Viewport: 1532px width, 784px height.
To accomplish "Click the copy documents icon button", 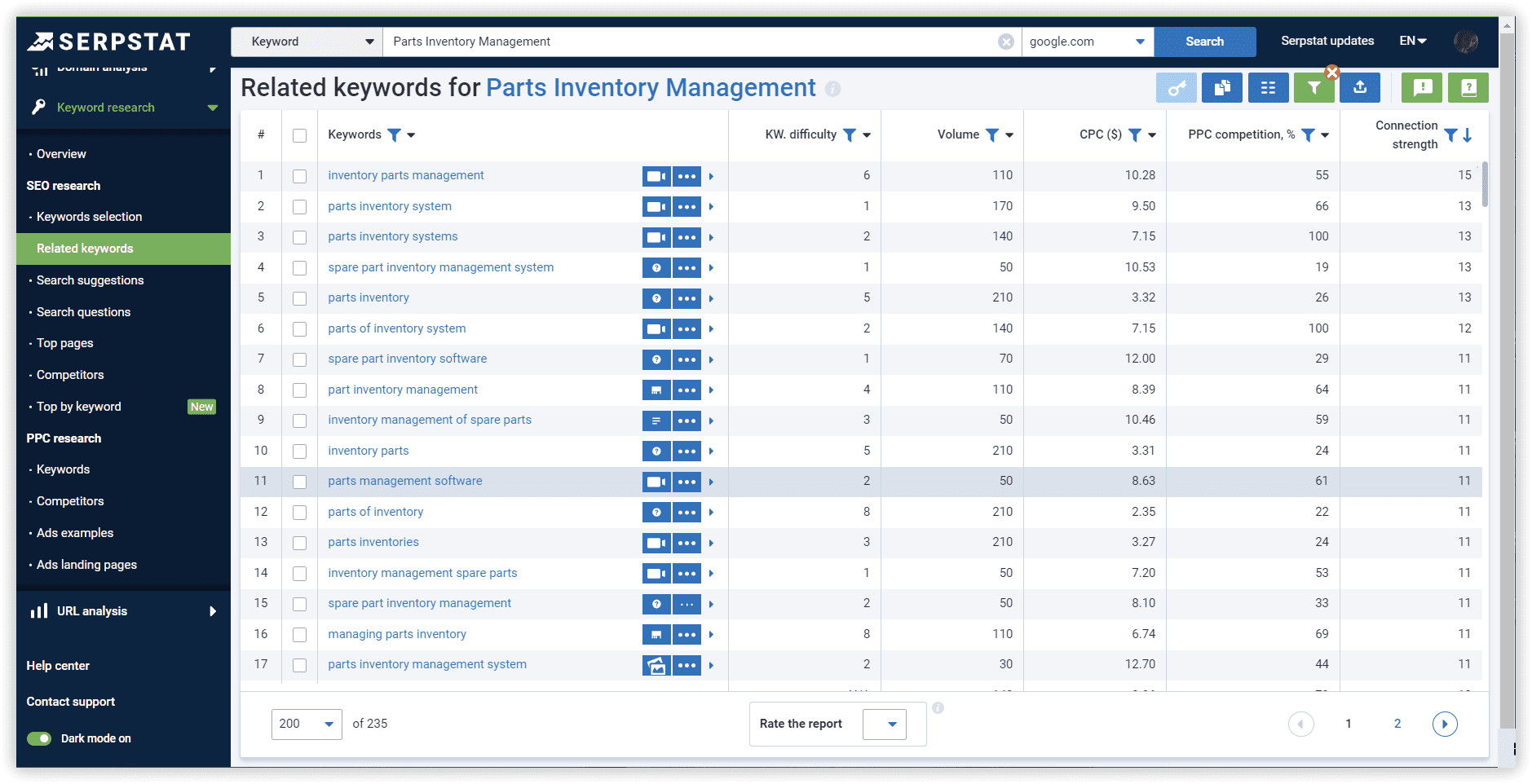I will (1221, 88).
